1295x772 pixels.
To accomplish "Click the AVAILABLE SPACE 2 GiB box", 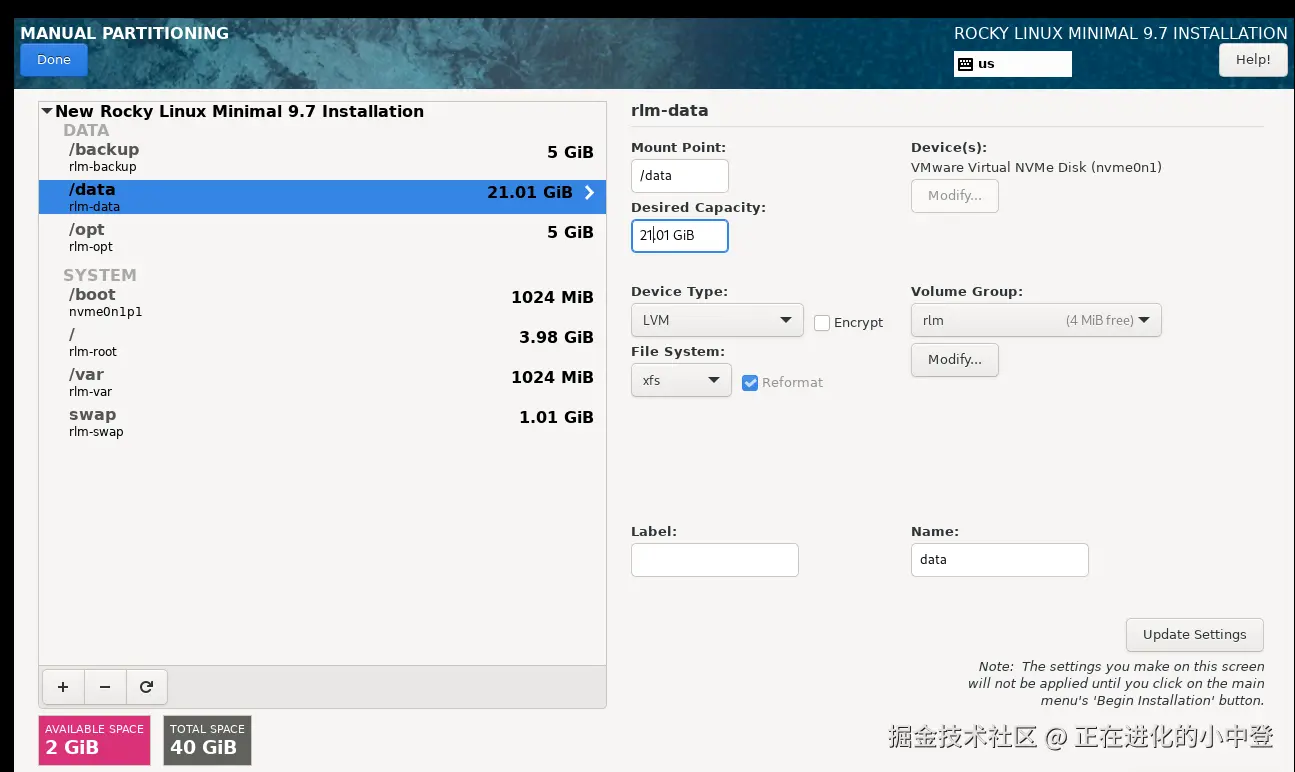I will tap(95, 740).
